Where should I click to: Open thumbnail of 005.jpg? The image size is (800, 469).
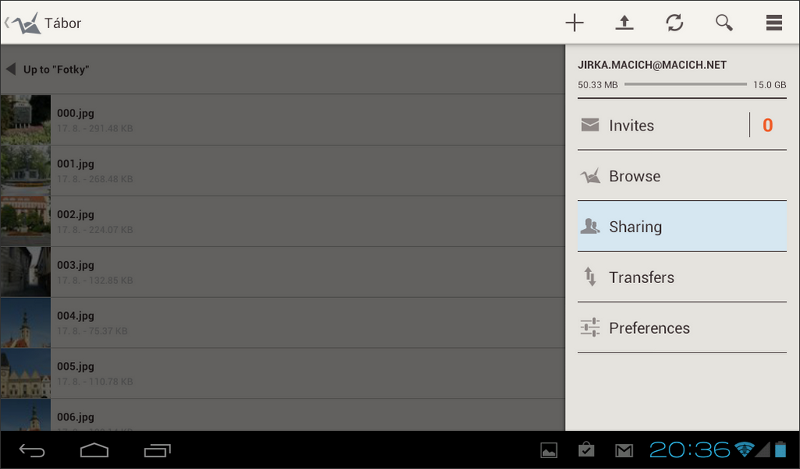click(x=26, y=373)
